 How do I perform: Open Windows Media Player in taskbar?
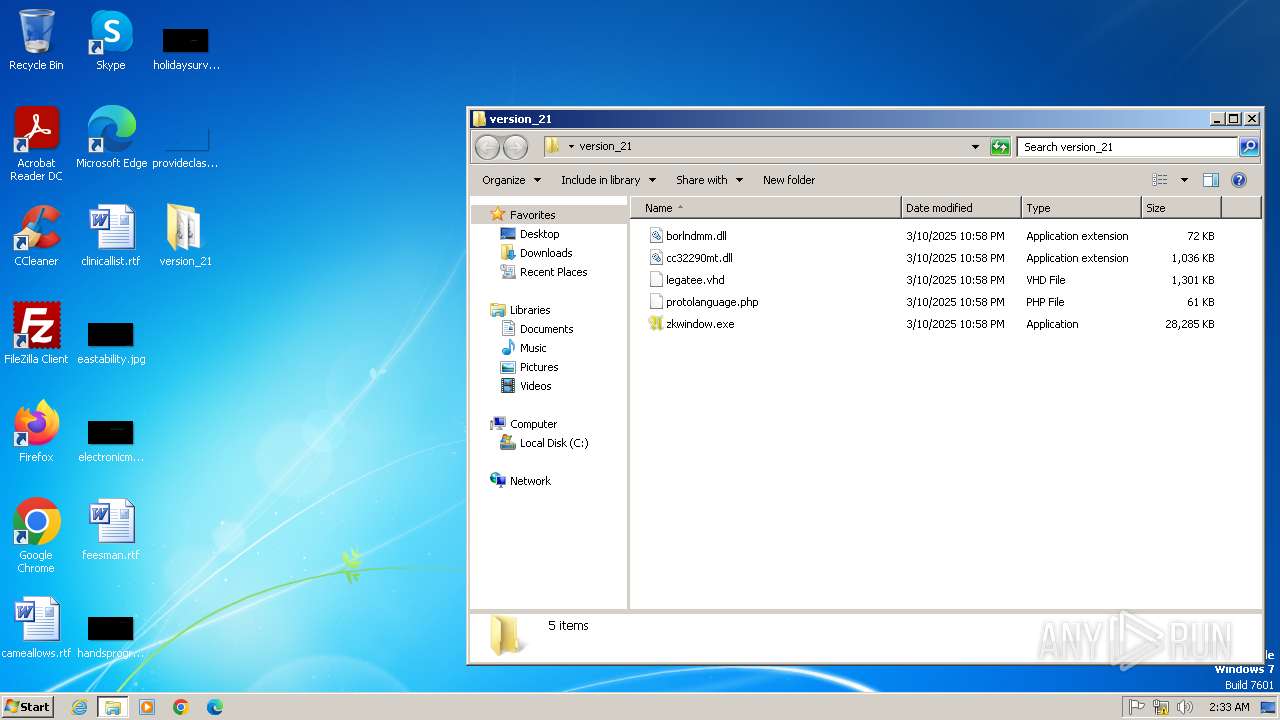[x=147, y=707]
